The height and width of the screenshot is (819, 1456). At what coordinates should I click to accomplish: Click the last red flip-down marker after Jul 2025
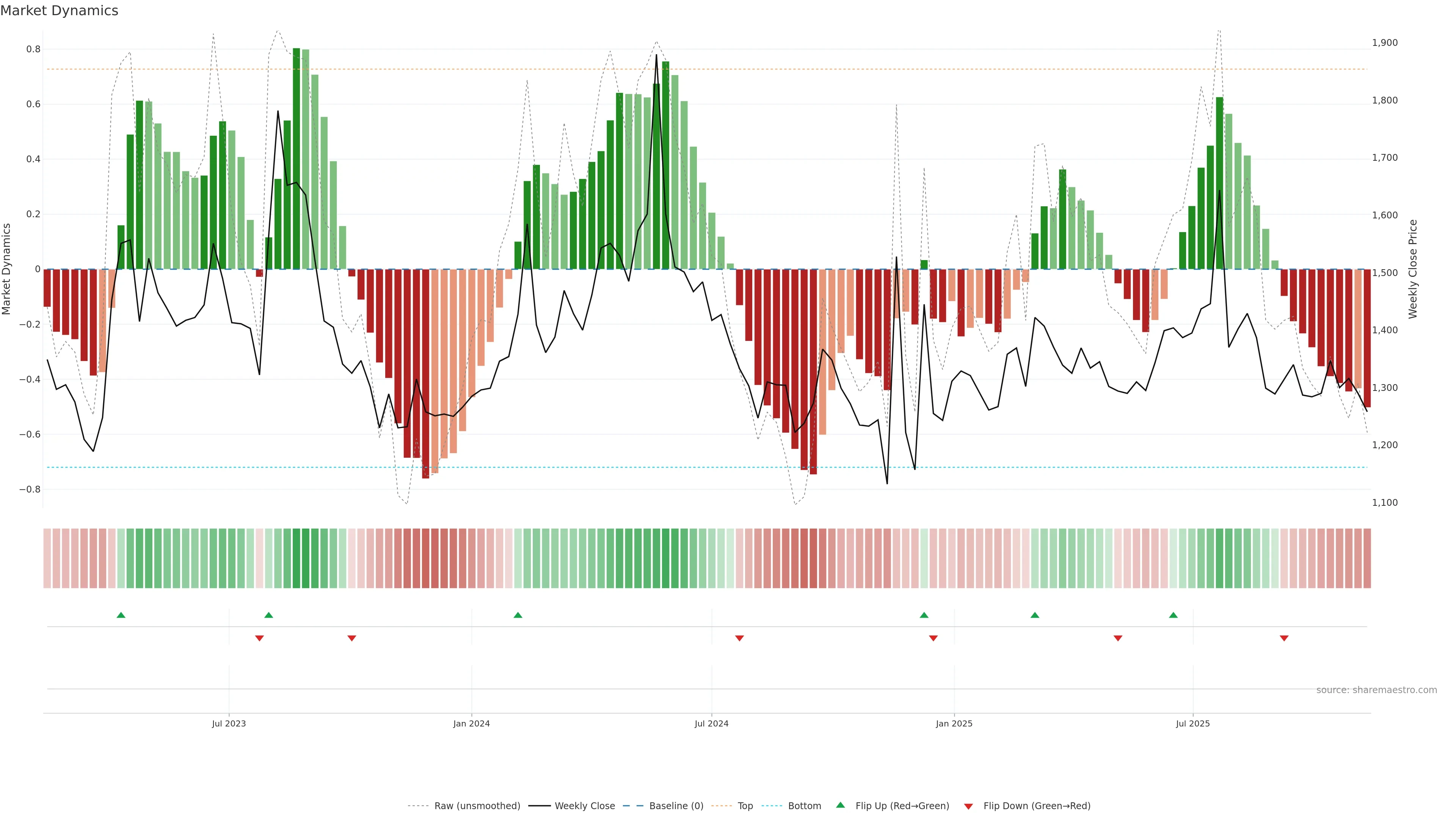[x=1283, y=638]
